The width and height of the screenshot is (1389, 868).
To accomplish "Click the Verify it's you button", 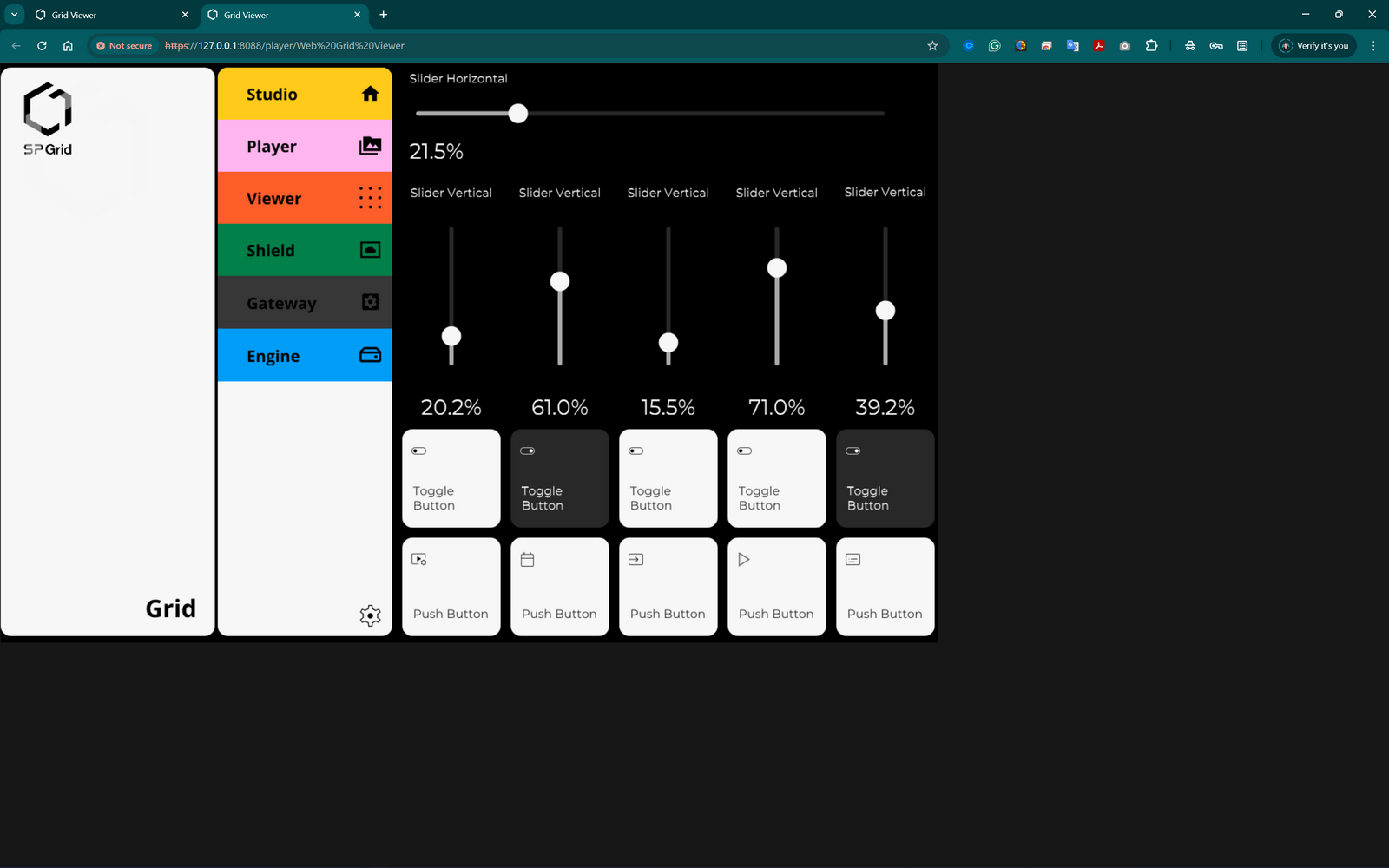I will 1313,46.
